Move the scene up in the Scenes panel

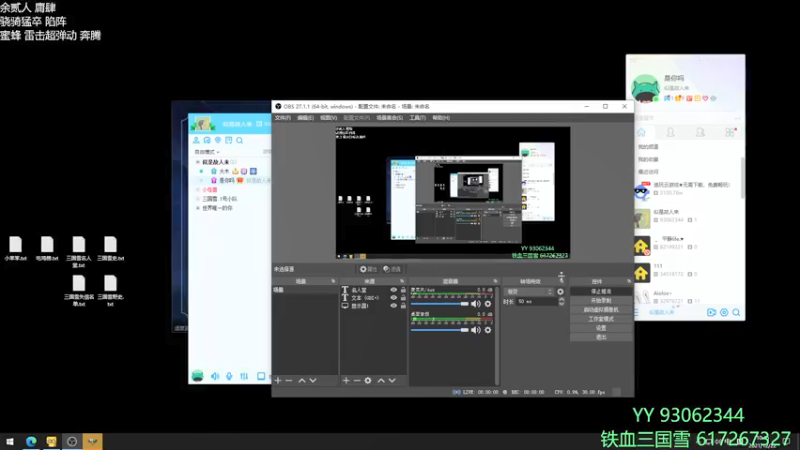click(302, 381)
